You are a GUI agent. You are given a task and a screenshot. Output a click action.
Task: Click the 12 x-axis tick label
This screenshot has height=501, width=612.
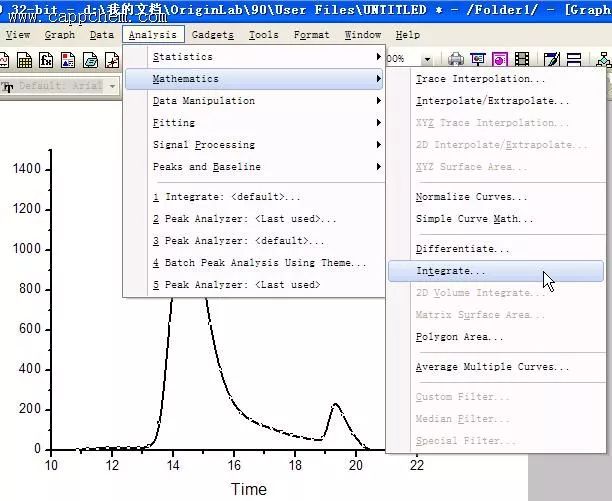pos(112,465)
